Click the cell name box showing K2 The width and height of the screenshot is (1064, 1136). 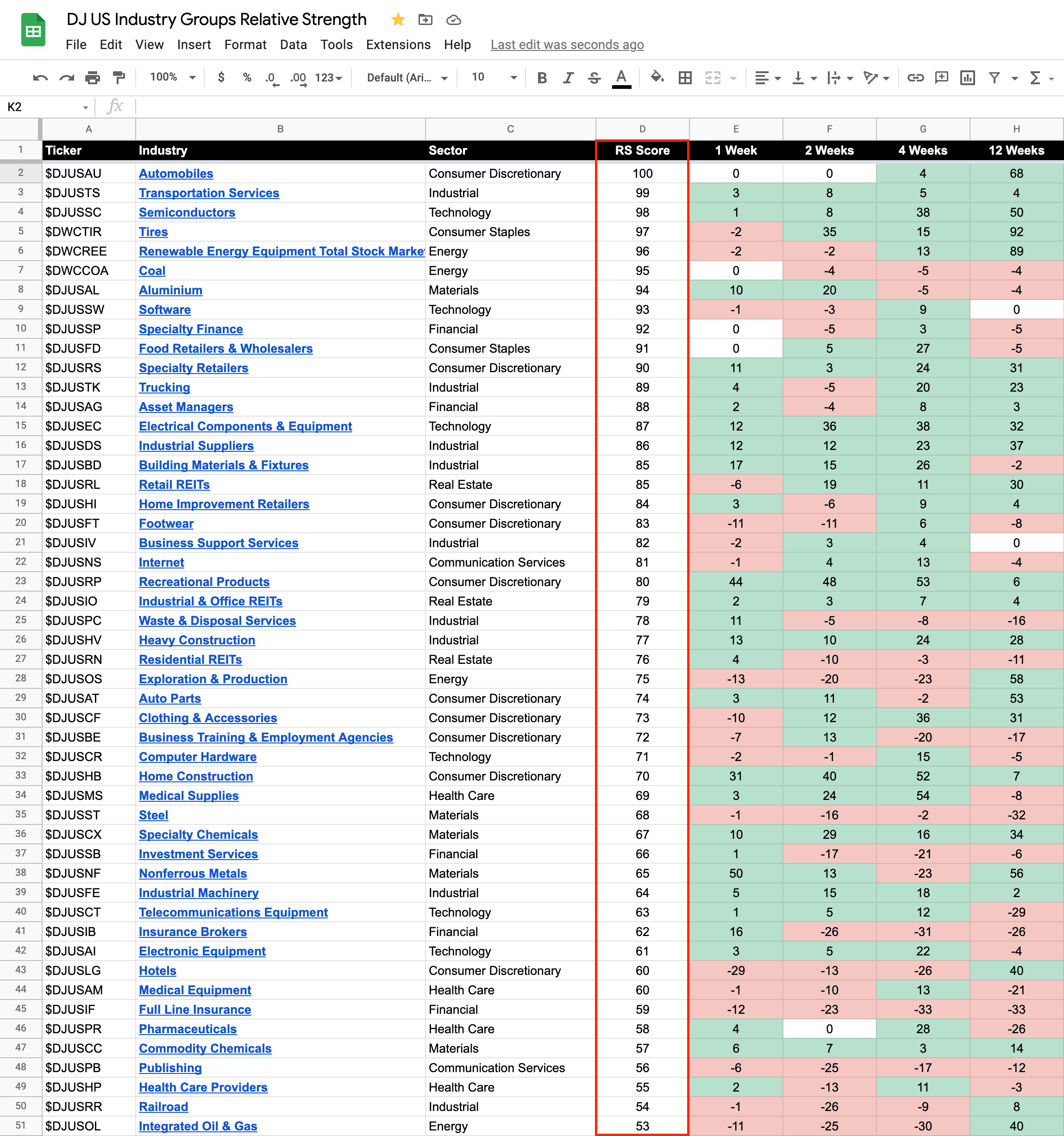pos(40,107)
